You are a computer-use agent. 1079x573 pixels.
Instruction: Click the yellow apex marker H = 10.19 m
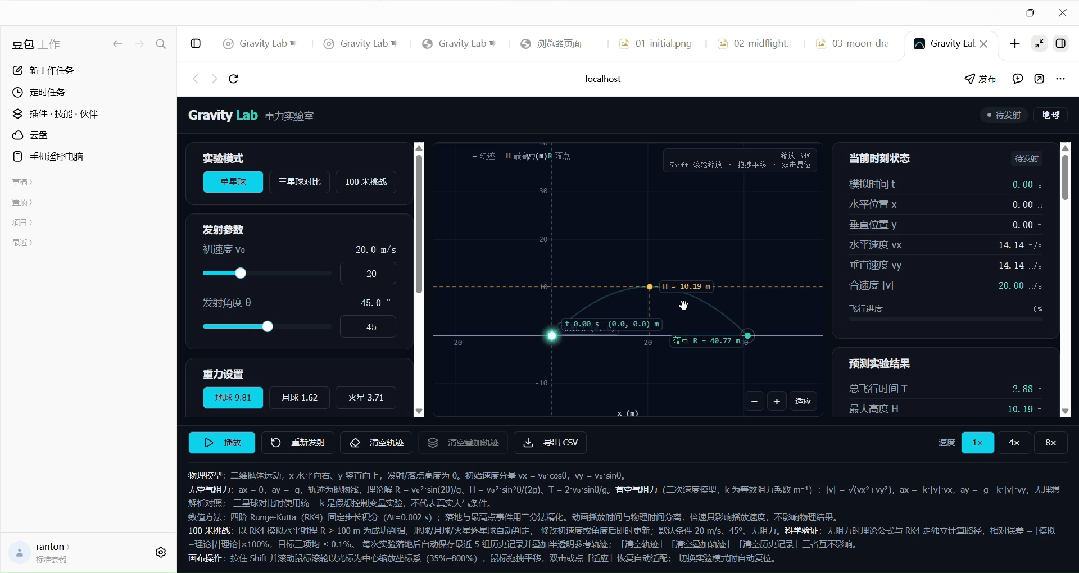(x=650, y=286)
